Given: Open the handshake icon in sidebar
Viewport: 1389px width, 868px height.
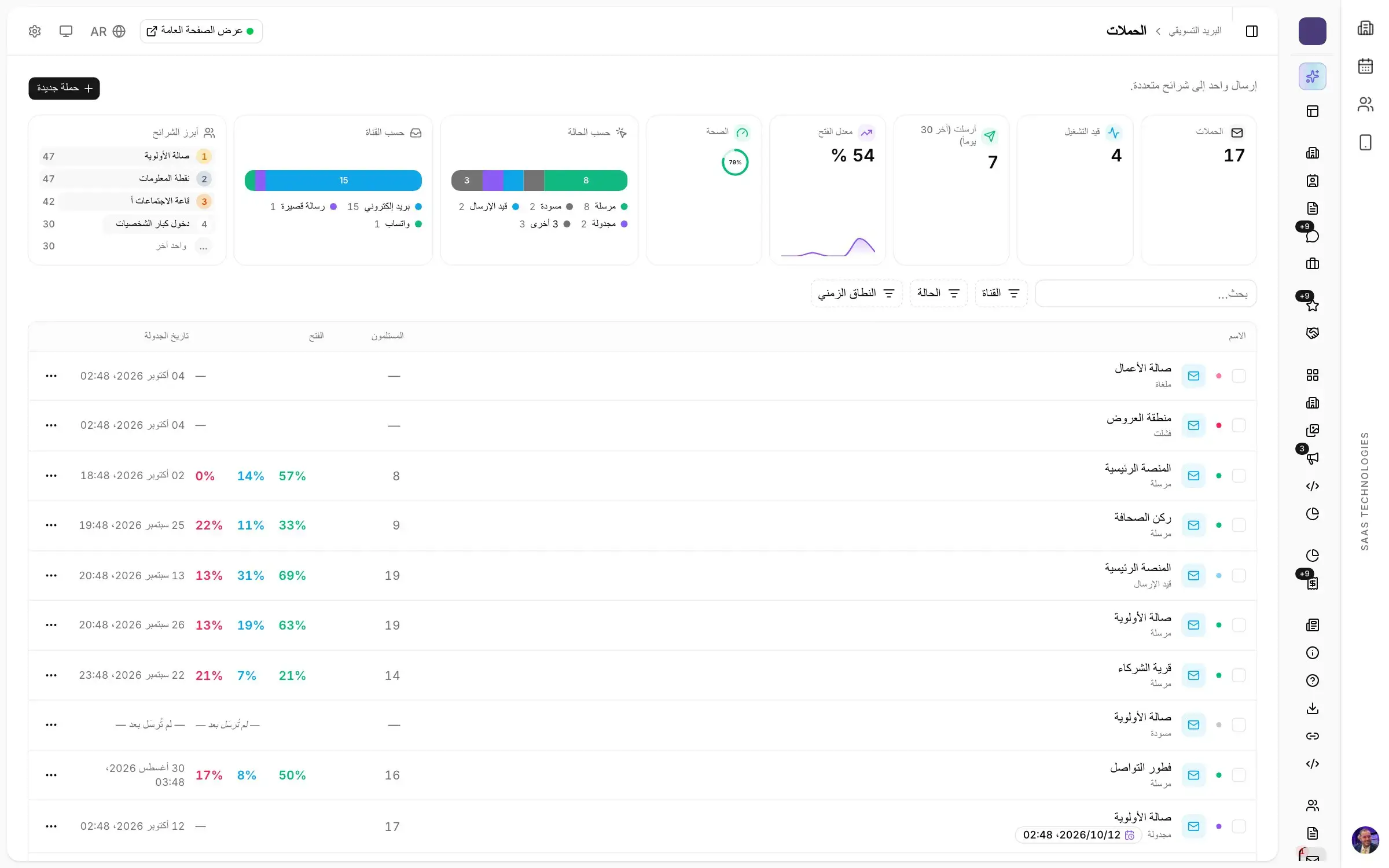Looking at the screenshot, I should point(1312,333).
